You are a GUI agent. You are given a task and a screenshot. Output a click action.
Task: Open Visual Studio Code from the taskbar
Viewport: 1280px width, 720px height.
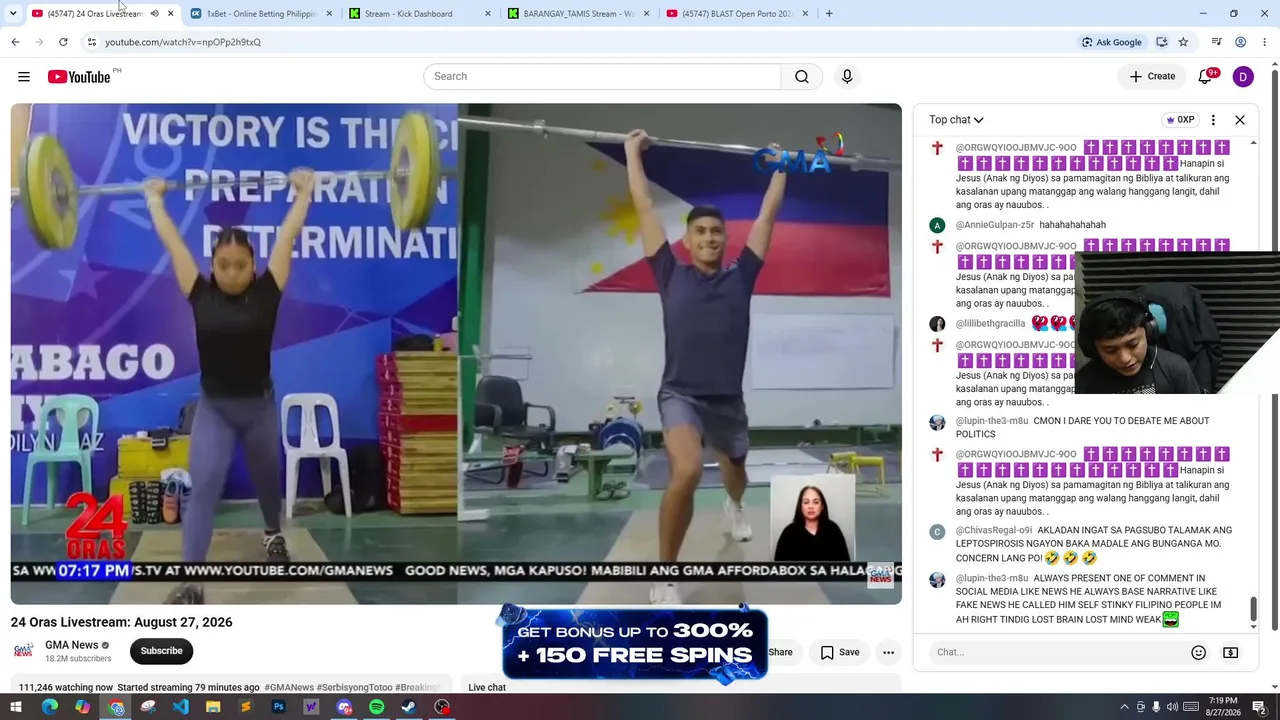tap(180, 707)
